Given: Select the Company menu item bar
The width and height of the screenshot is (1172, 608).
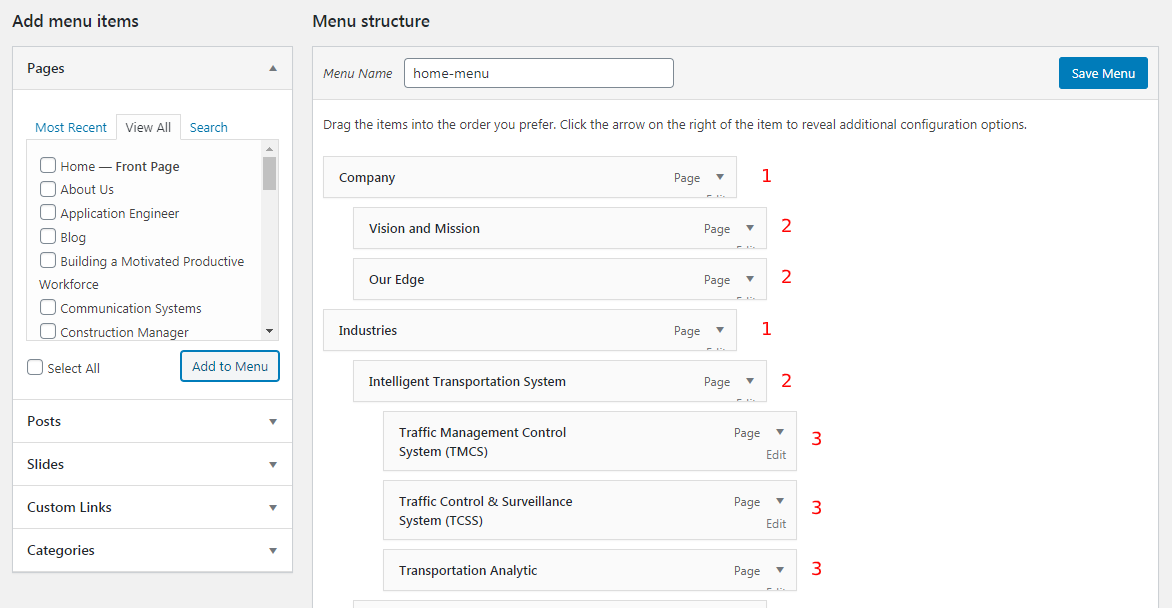Looking at the screenshot, I should pyautogui.click(x=530, y=177).
